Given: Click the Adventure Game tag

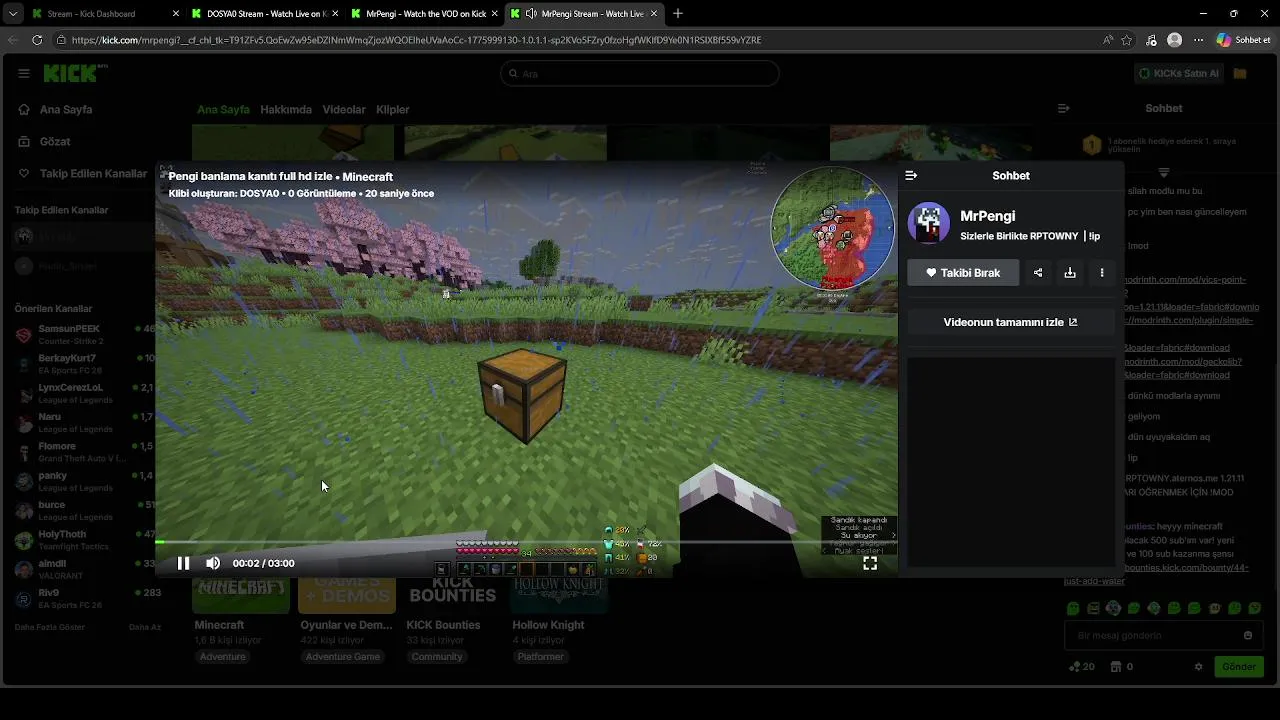Looking at the screenshot, I should coord(343,657).
